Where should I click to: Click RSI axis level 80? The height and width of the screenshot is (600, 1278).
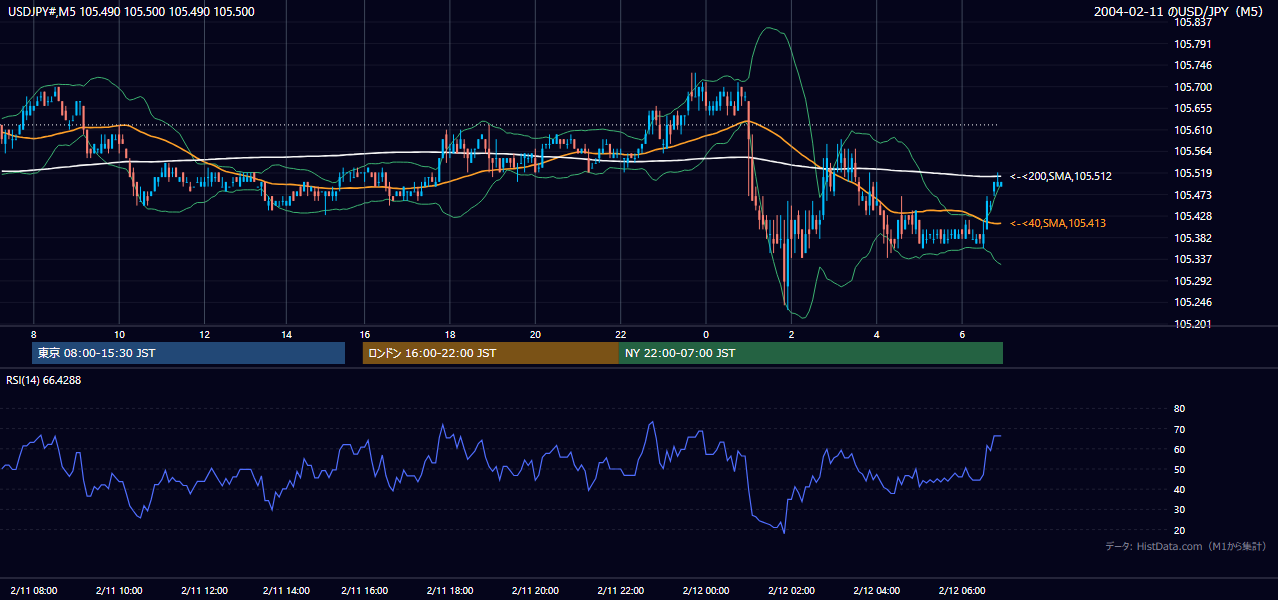click(1179, 409)
